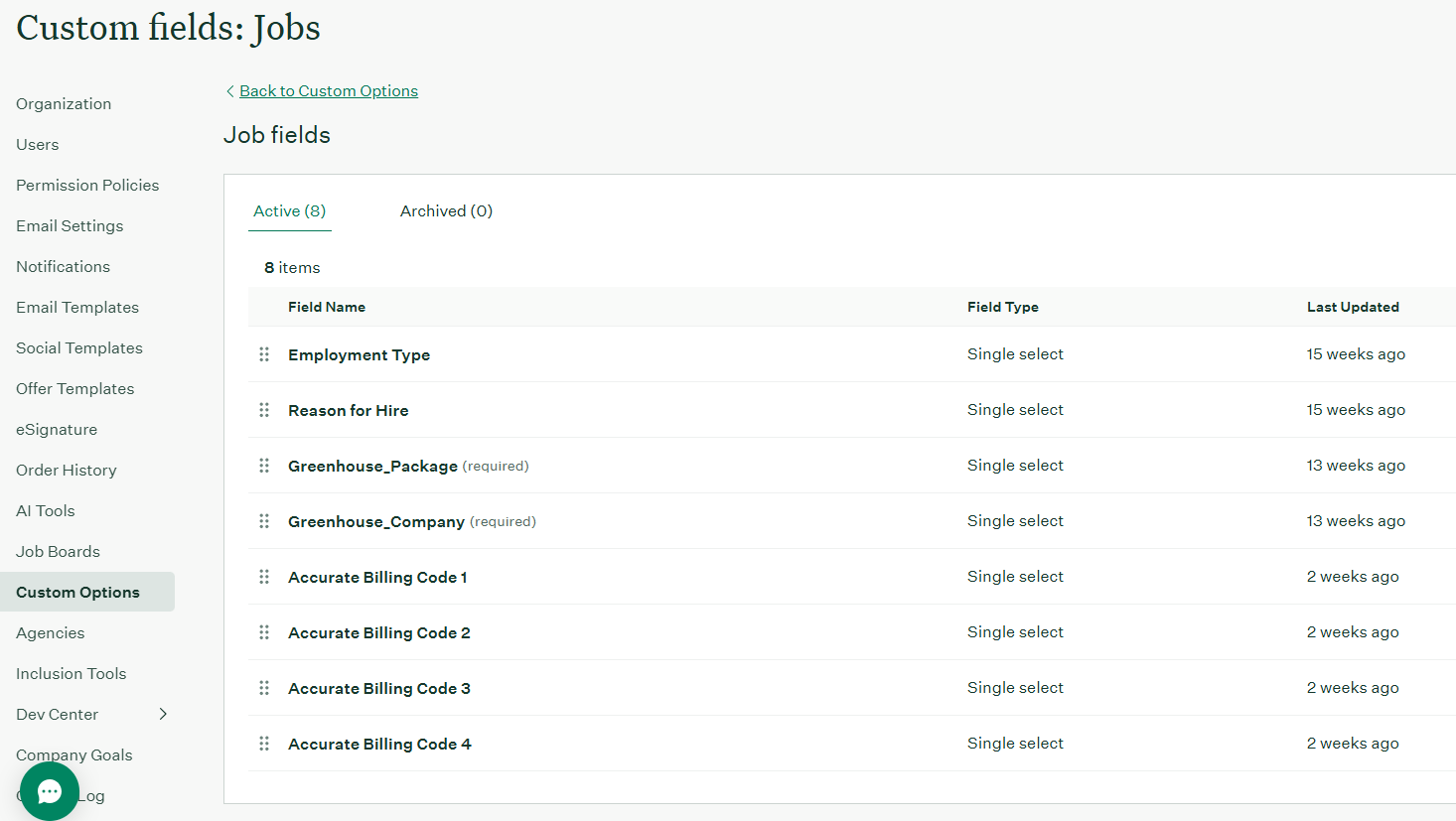Viewport: 1456px width, 821px height.
Task: Navigate to Email Templates settings
Action: click(77, 308)
